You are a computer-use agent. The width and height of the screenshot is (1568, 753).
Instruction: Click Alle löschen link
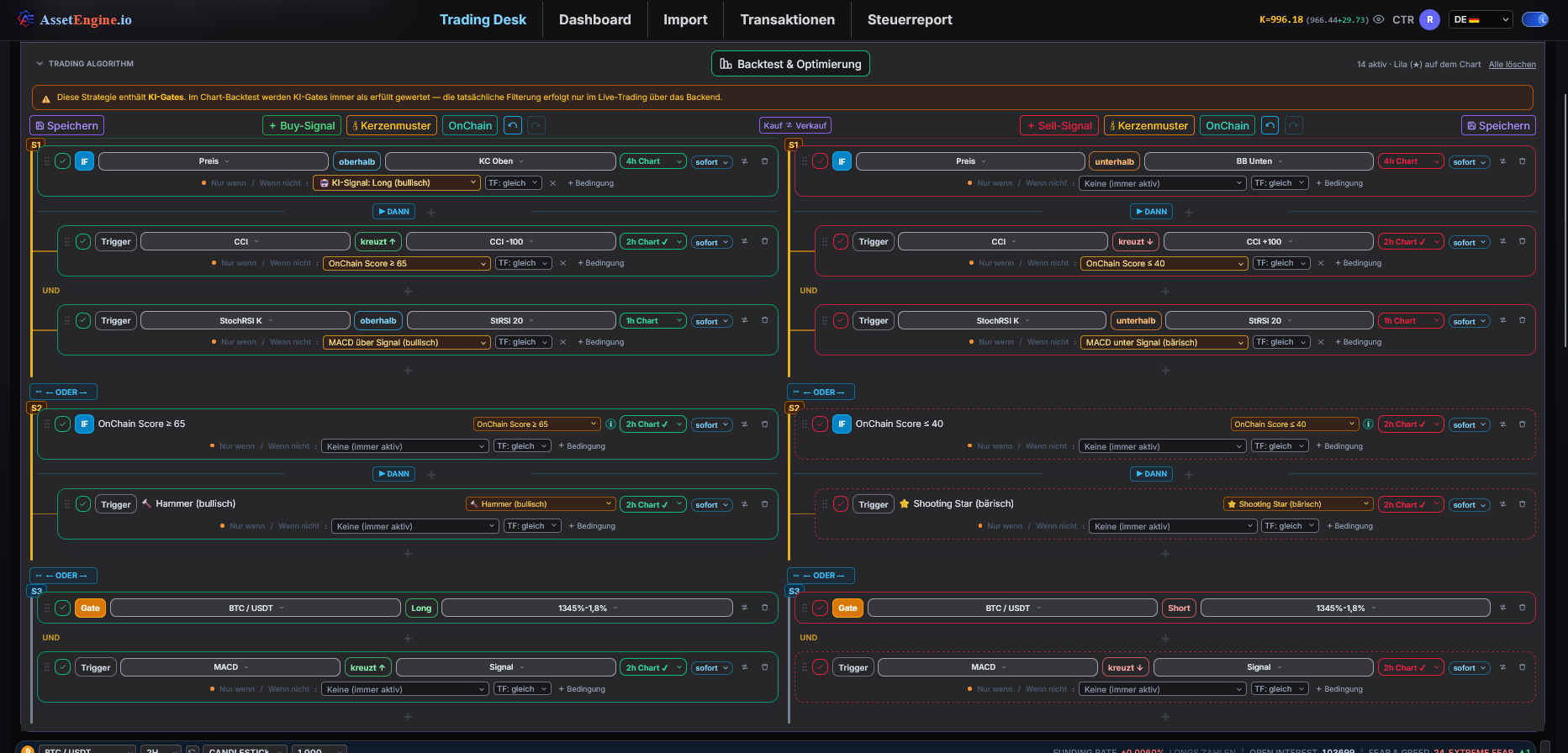[1512, 64]
